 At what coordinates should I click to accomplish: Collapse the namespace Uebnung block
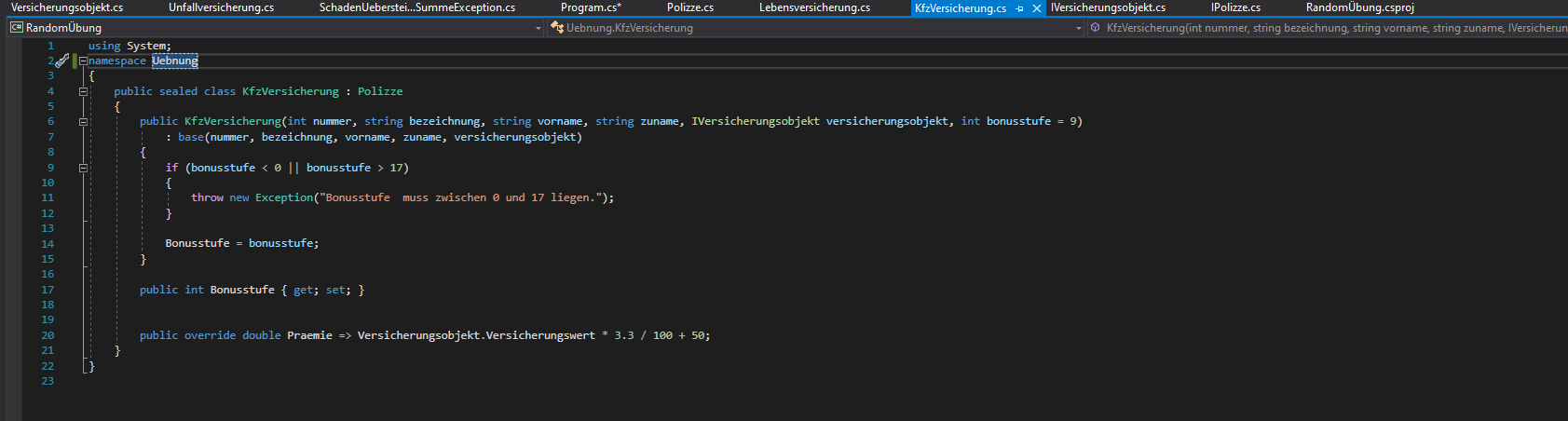tap(83, 61)
